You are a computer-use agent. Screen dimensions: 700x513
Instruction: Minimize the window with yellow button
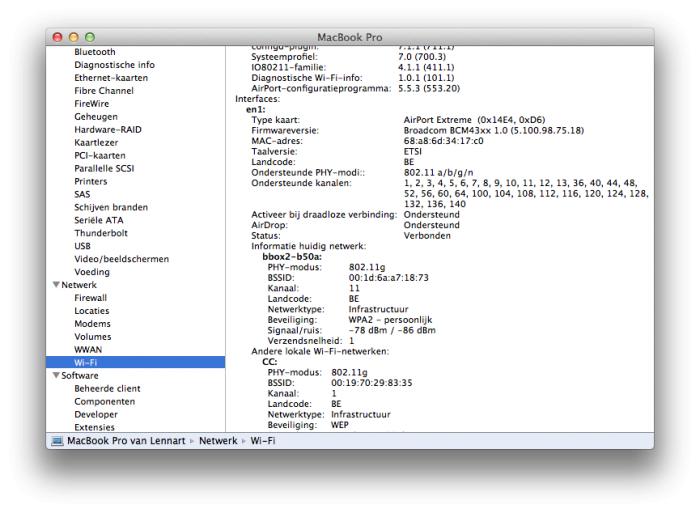(74, 37)
